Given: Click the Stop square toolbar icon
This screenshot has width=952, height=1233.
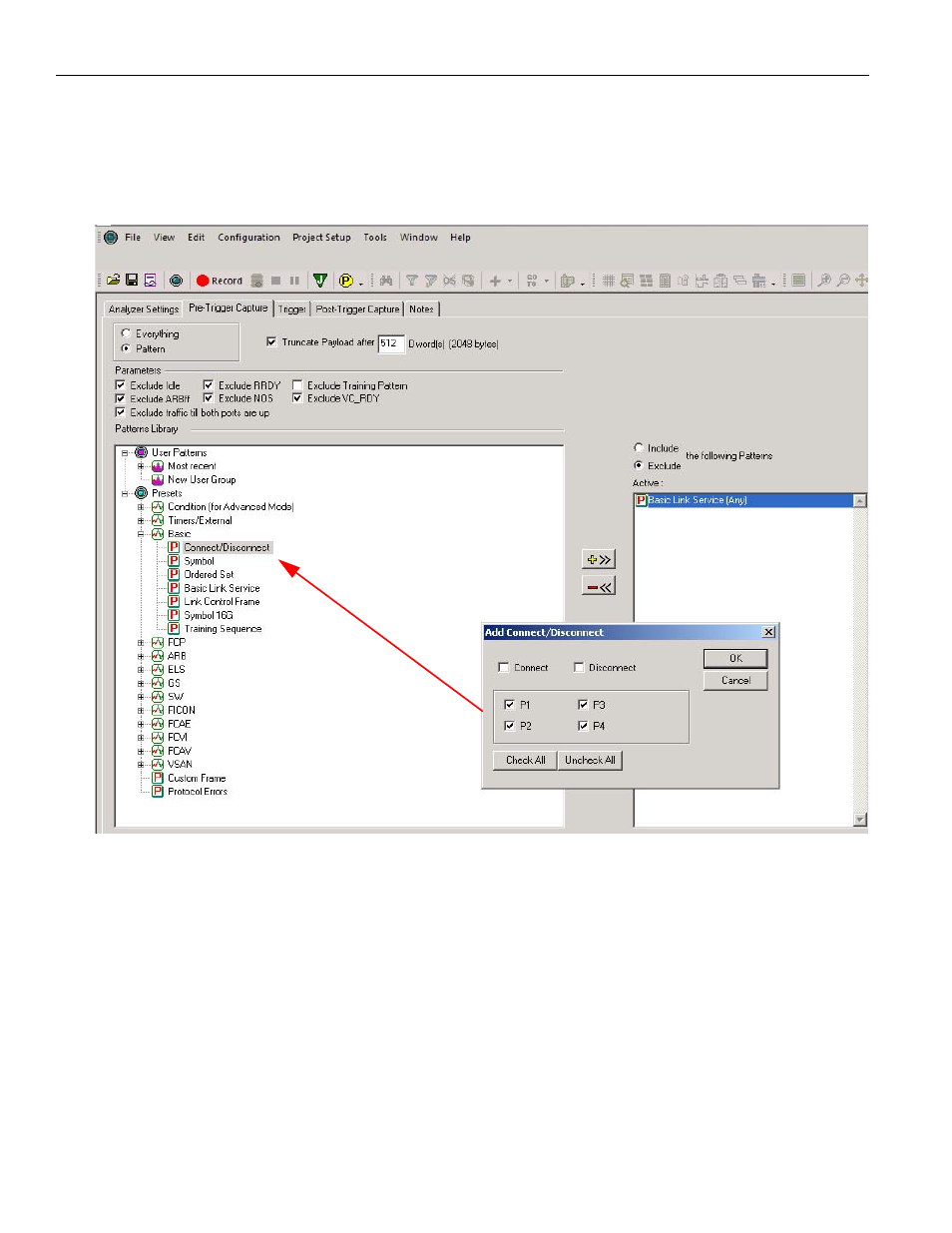Looking at the screenshot, I should (x=276, y=281).
